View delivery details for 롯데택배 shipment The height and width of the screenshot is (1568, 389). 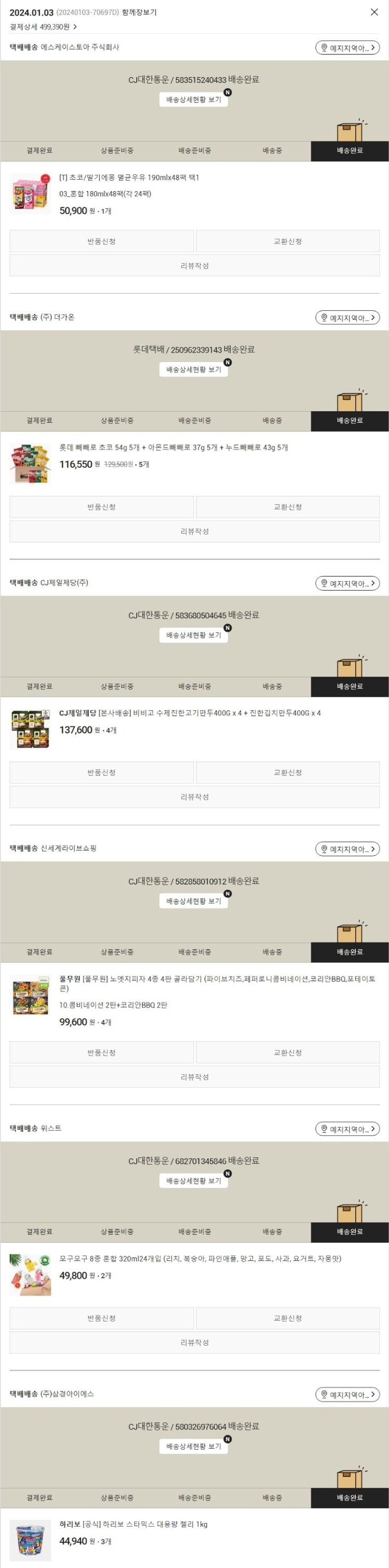coord(194,369)
